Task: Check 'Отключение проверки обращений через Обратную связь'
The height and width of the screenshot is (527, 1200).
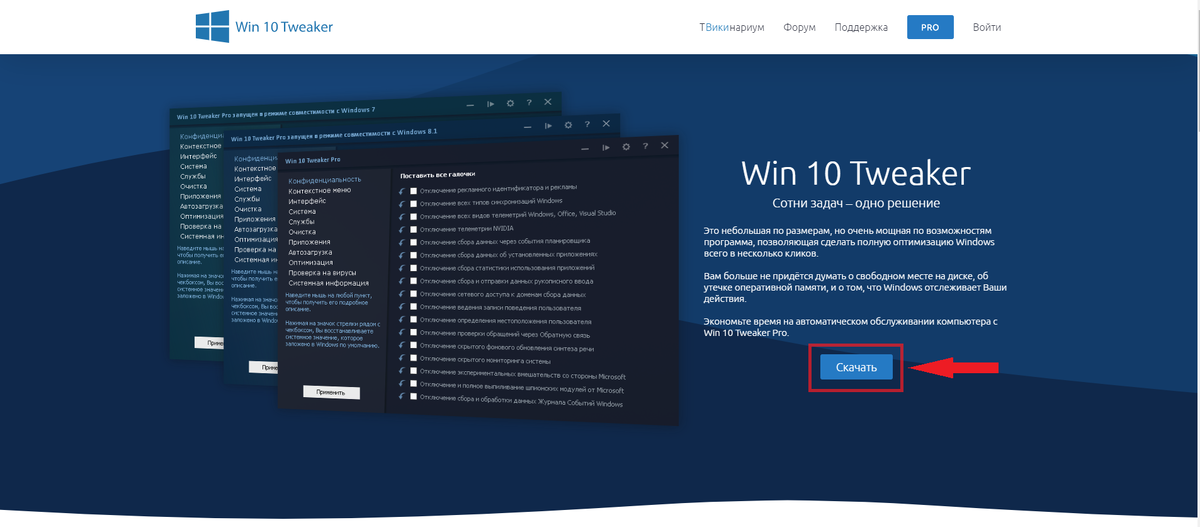Action: pyautogui.click(x=413, y=333)
